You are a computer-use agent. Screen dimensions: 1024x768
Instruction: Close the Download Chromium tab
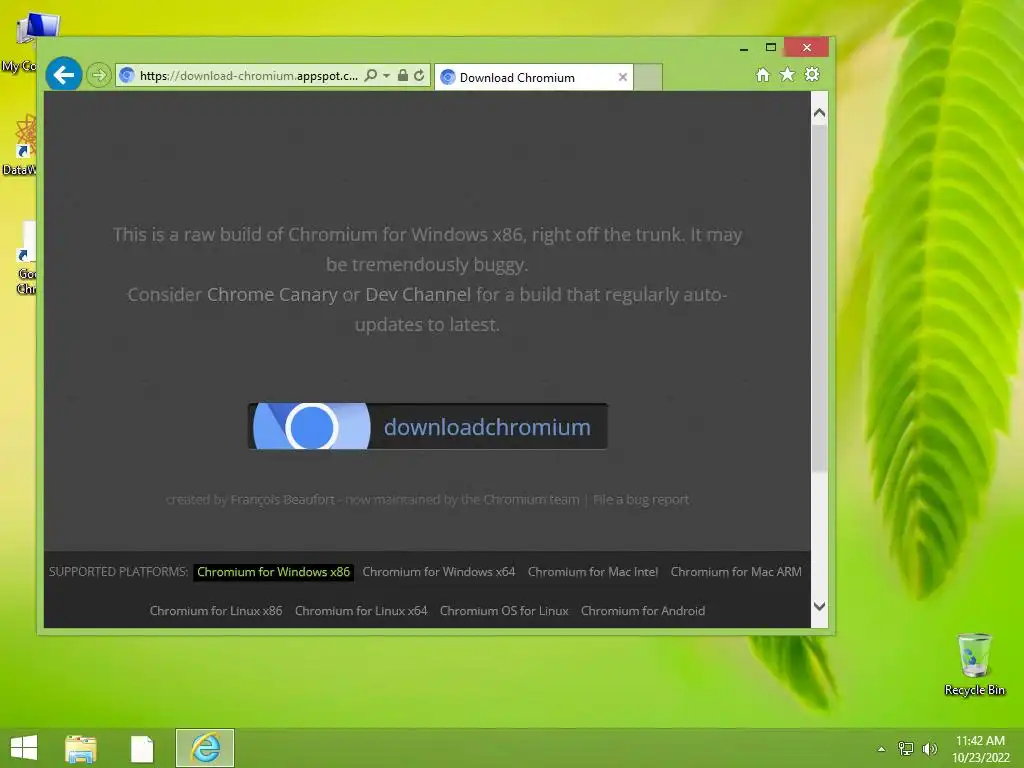pos(623,78)
